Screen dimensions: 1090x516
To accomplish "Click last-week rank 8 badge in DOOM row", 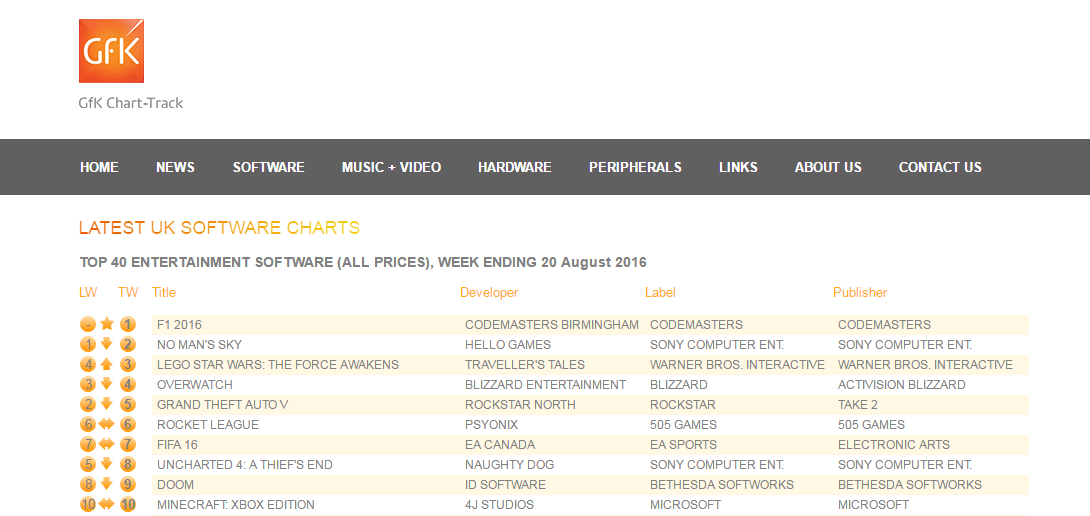I will tap(88, 485).
